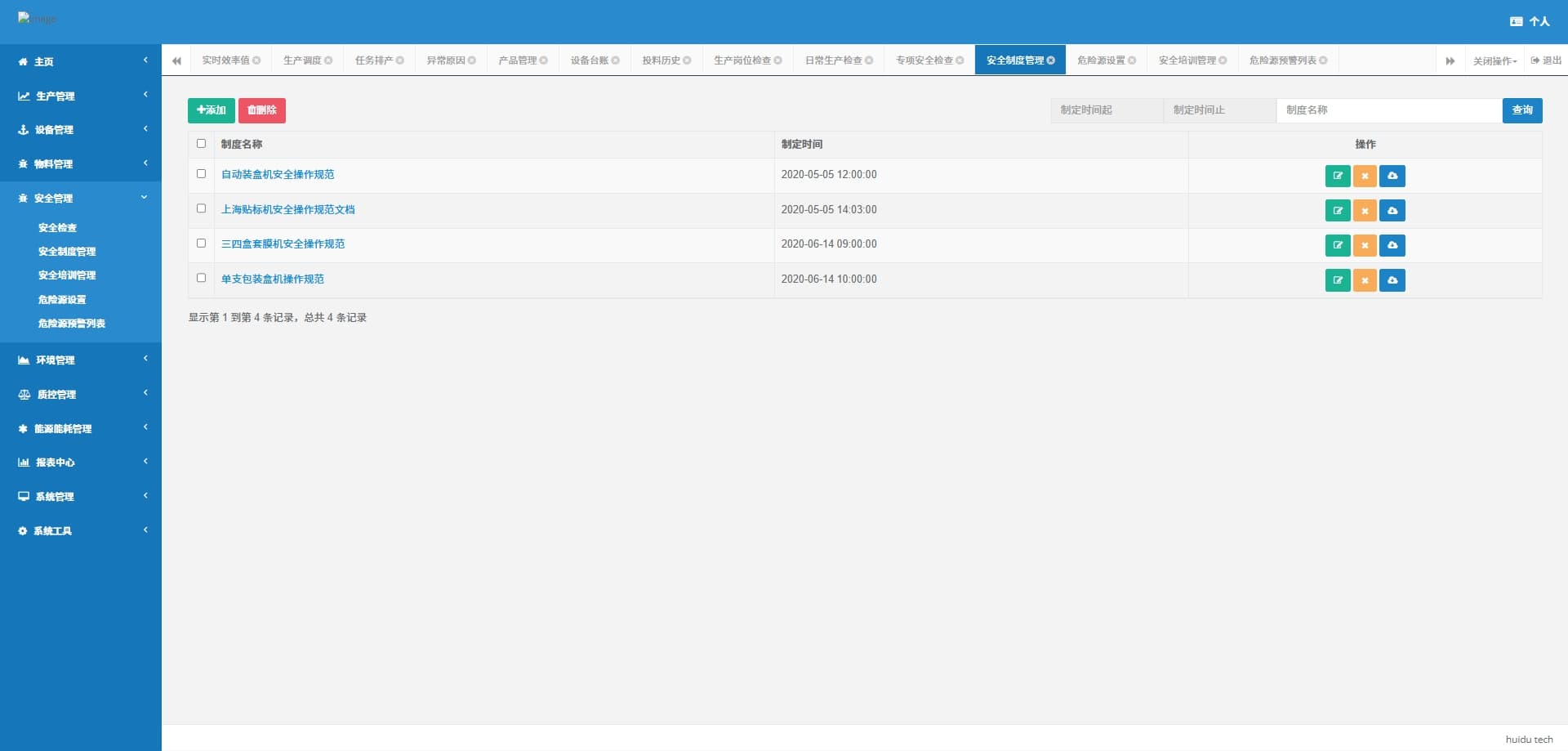
Task: Collapse the 安全管理 sidebar menu
Action: coord(81,198)
